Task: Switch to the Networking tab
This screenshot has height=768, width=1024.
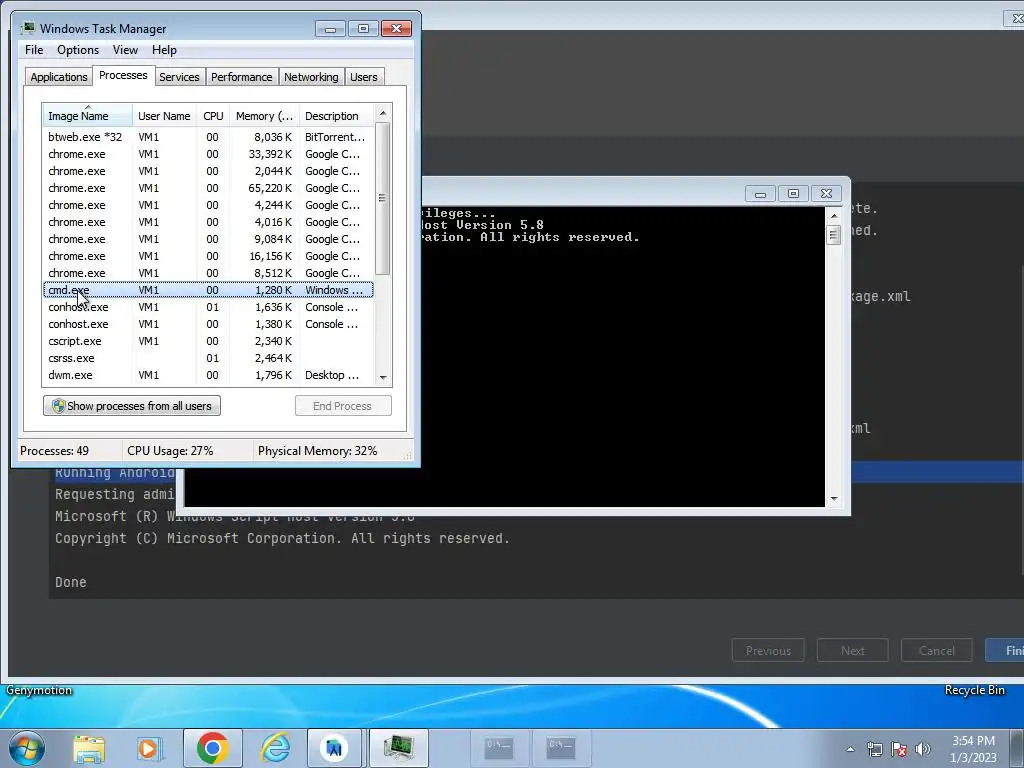Action: pos(311,77)
